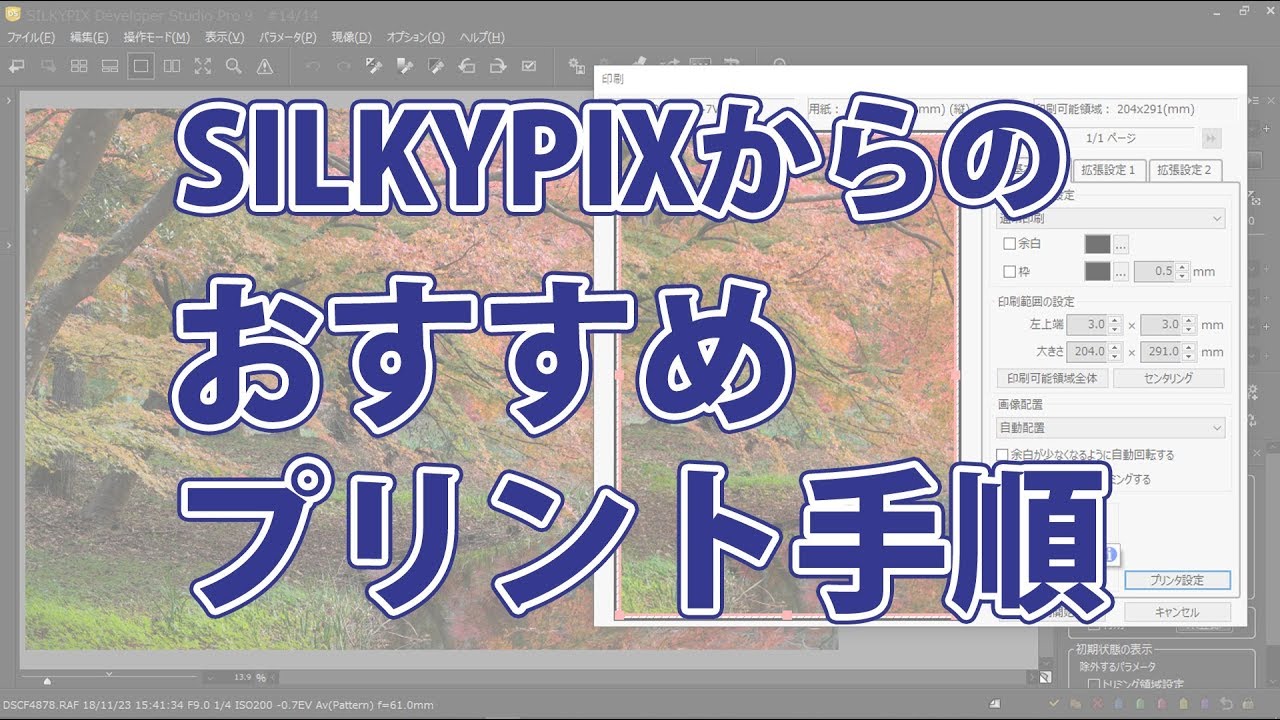Click the fit-to-screen arrows icon
Viewport: 1280px width, 720px height.
click(x=203, y=66)
